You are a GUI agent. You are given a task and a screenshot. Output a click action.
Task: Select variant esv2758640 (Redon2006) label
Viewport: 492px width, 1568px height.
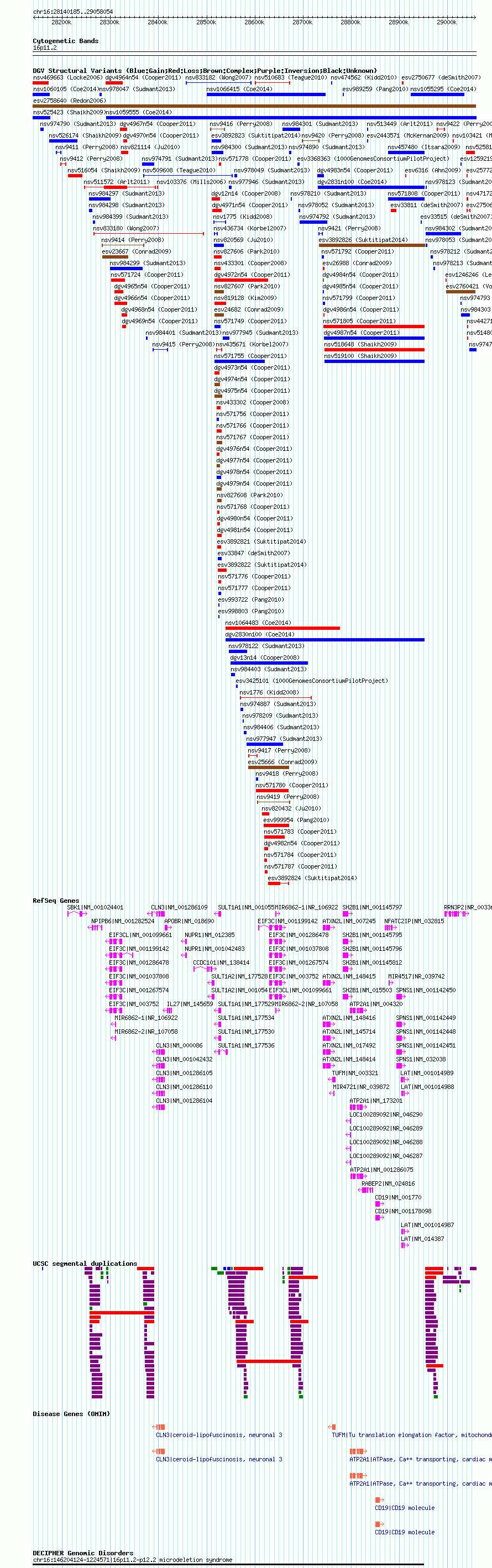pos(70,101)
